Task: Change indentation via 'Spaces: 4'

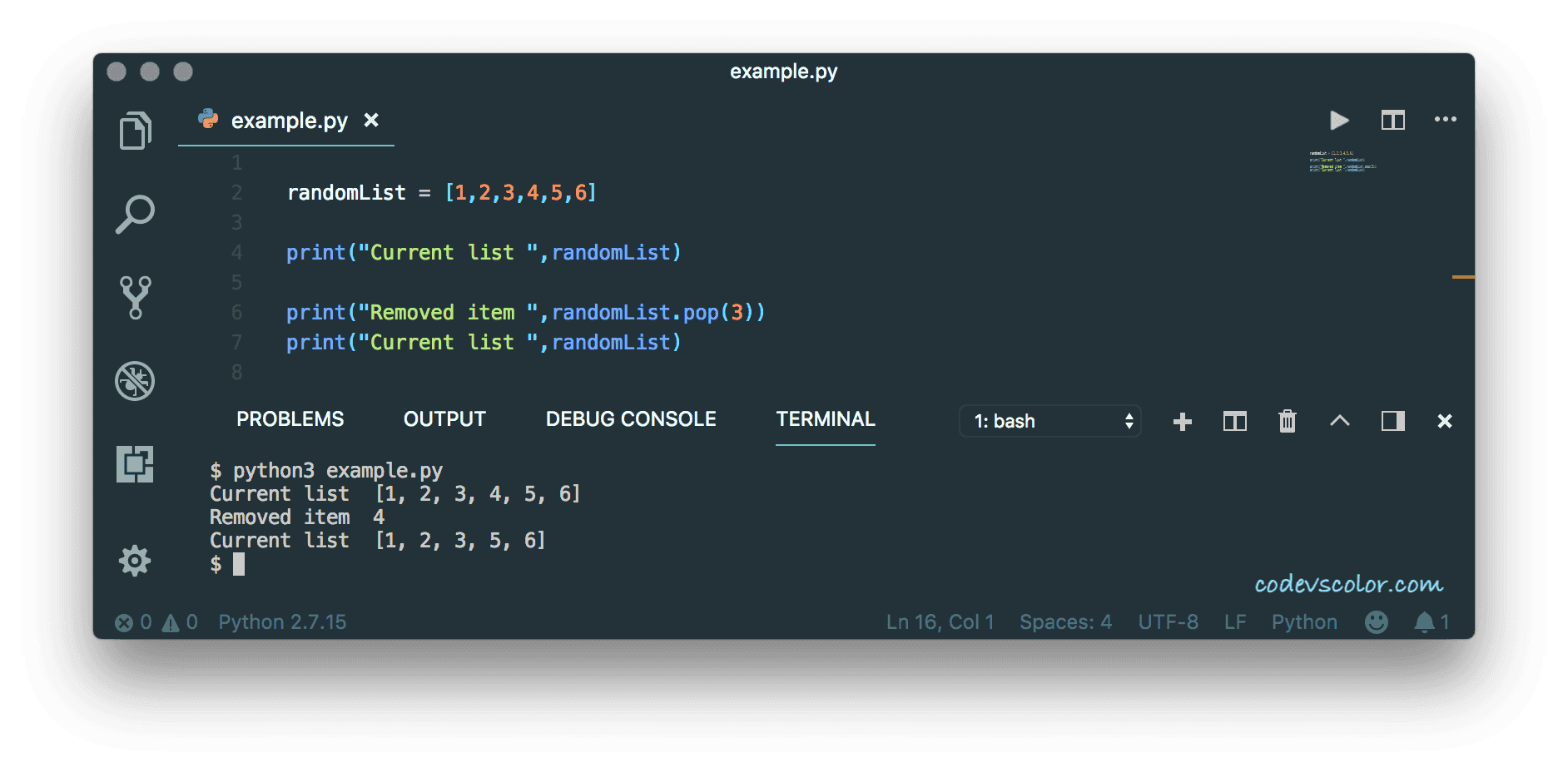Action: pos(1066,622)
